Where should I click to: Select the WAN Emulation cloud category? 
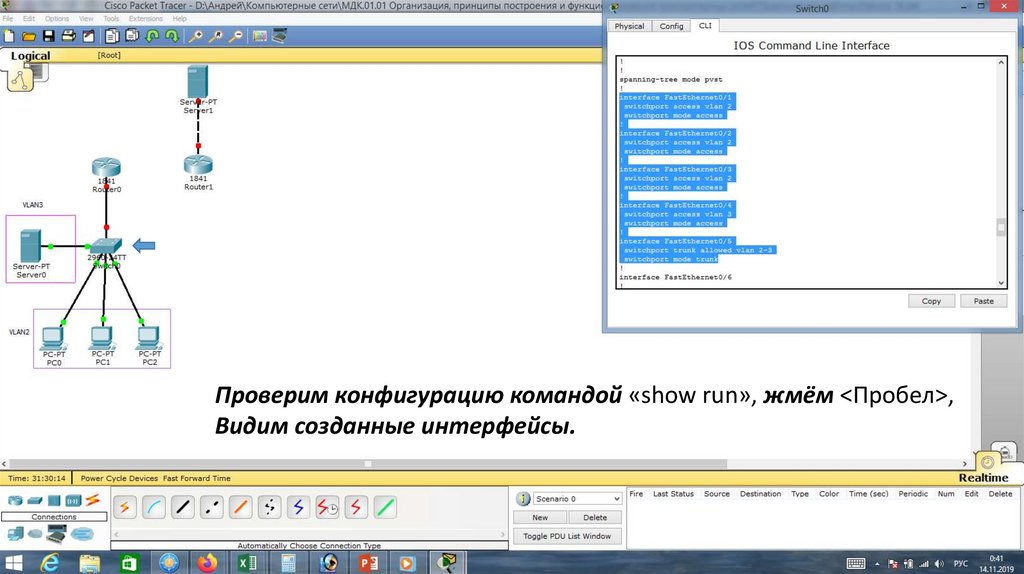click(x=35, y=534)
